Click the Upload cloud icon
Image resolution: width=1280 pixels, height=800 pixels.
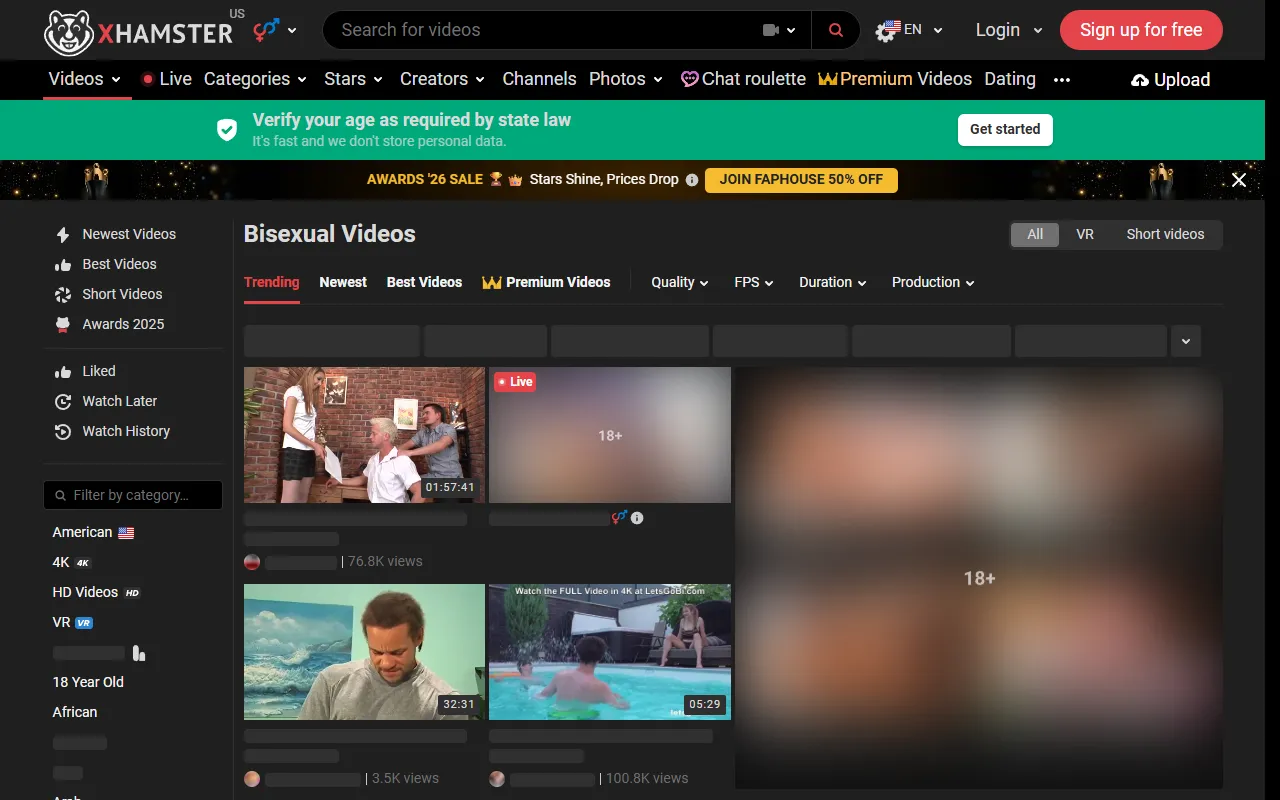click(1140, 80)
